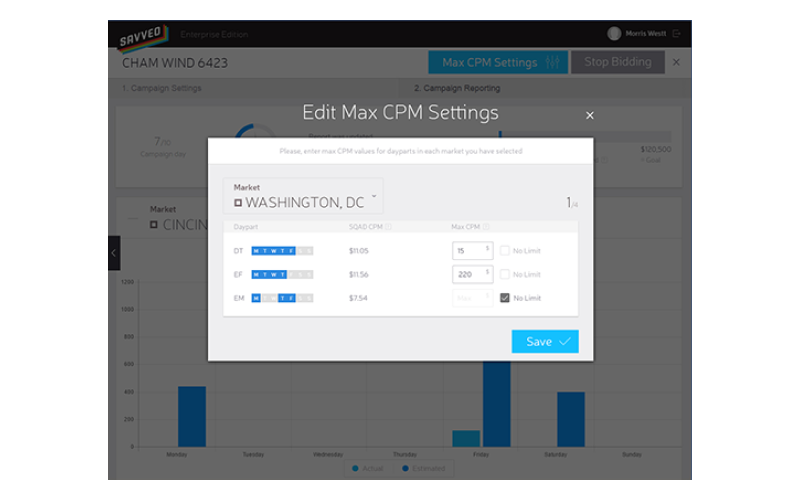Enable No Limit for the EF daypart
This screenshot has height=500, width=800.
505,274
